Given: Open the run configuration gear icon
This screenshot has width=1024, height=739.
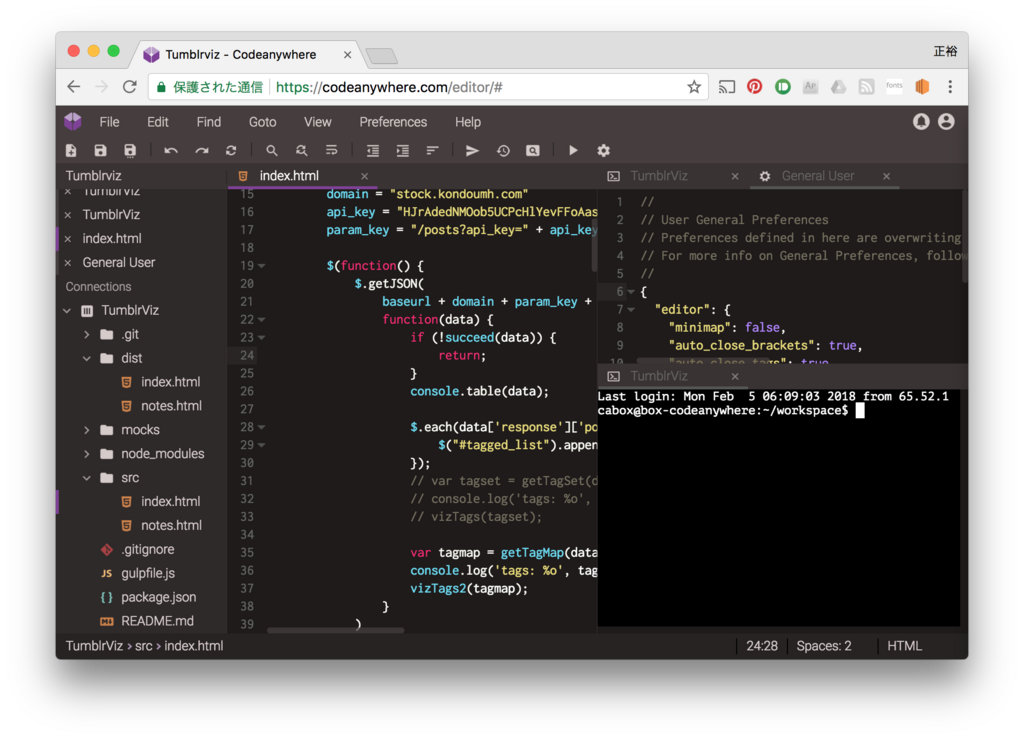Looking at the screenshot, I should (x=603, y=151).
